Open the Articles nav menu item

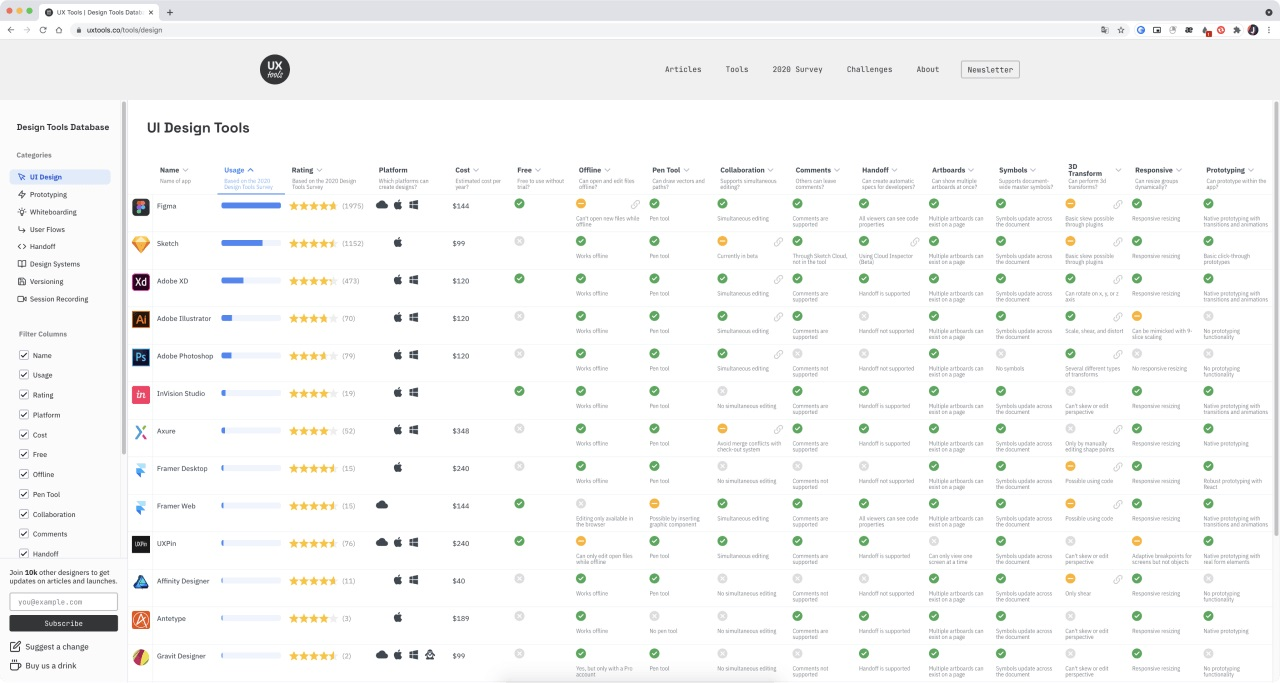[683, 69]
